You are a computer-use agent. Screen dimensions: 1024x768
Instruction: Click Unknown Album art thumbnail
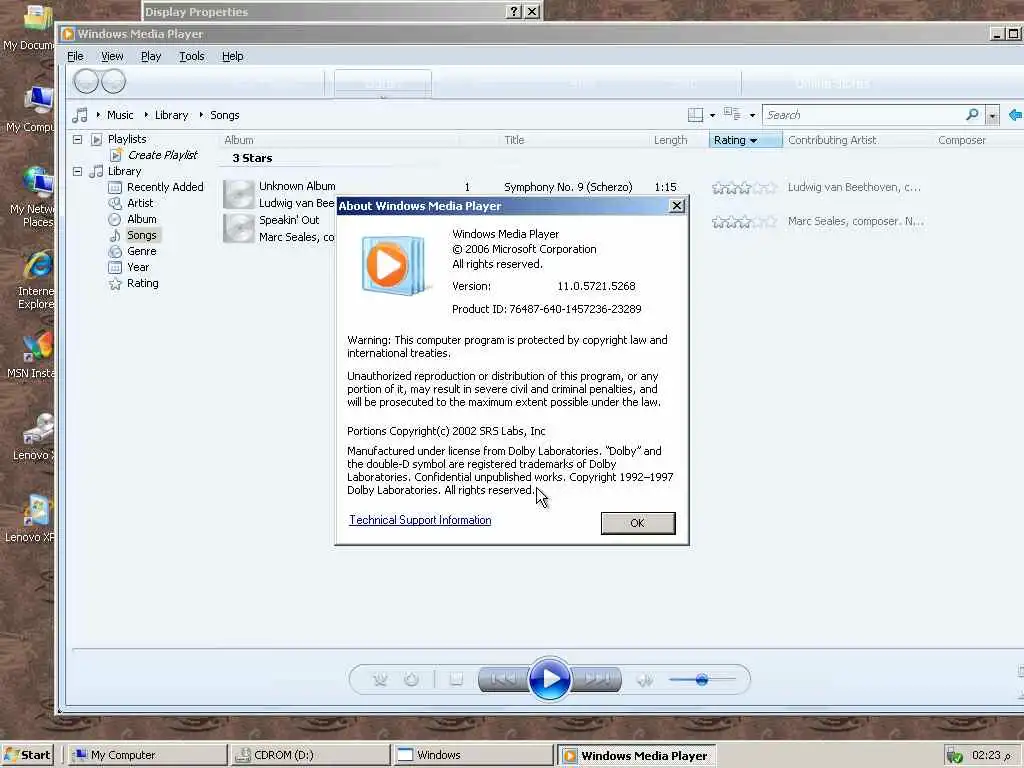pos(238,195)
